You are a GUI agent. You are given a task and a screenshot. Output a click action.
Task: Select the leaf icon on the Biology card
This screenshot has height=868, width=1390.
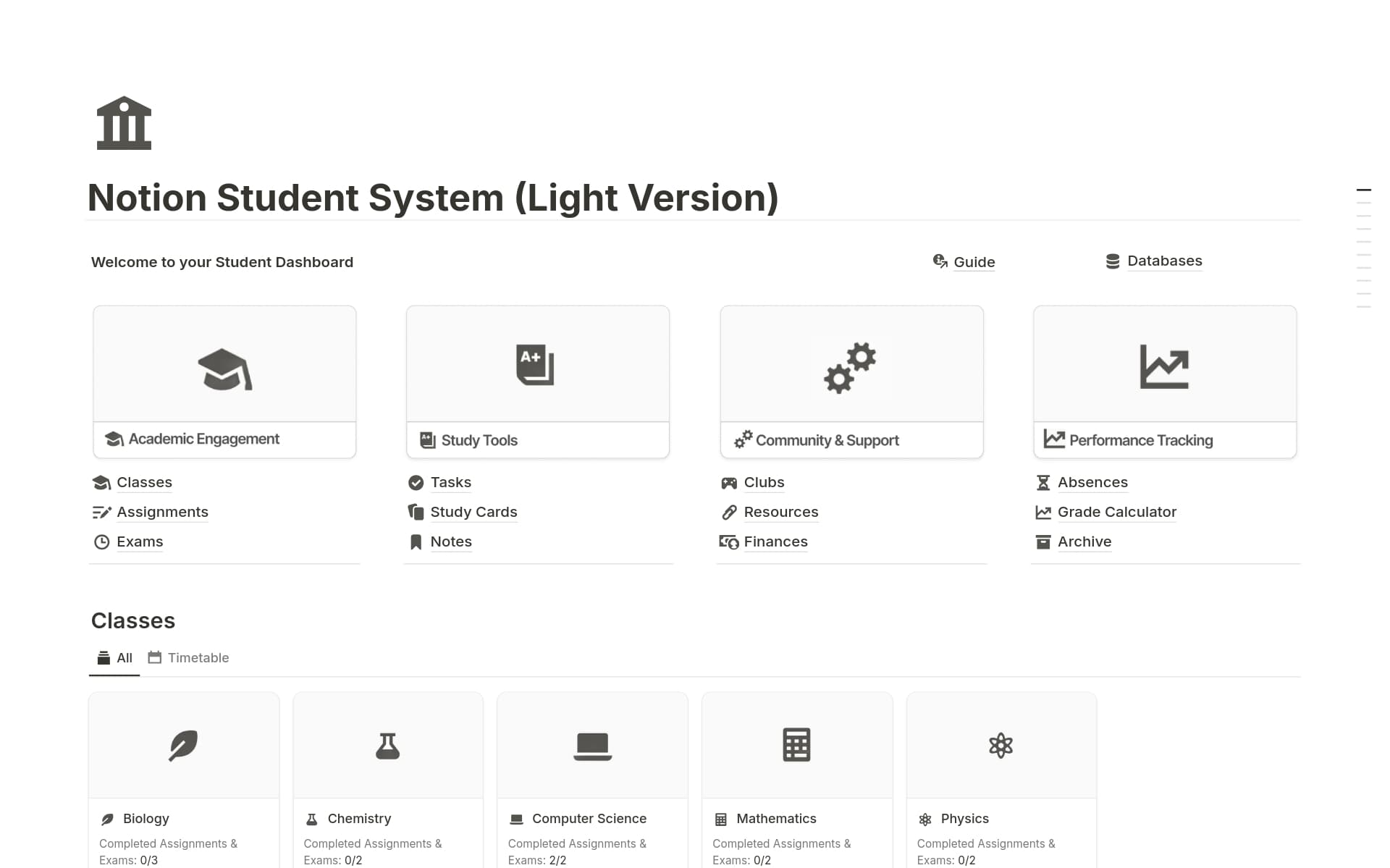(x=183, y=746)
